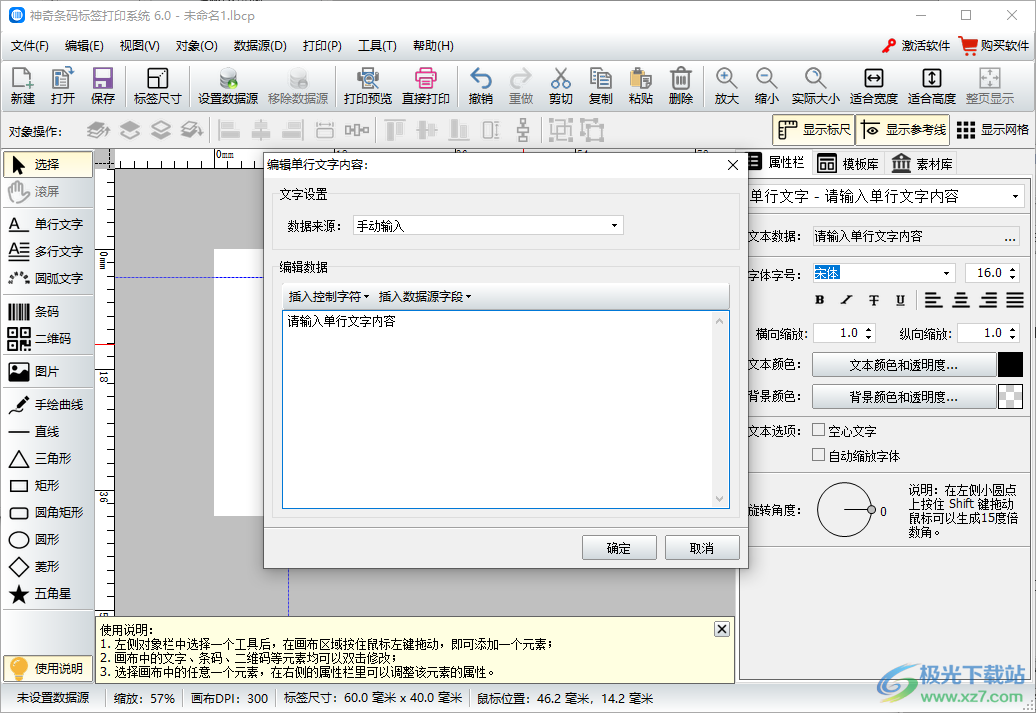This screenshot has width=1036, height=713.
Task: Open the 对象(O) menu
Action: click(x=196, y=46)
